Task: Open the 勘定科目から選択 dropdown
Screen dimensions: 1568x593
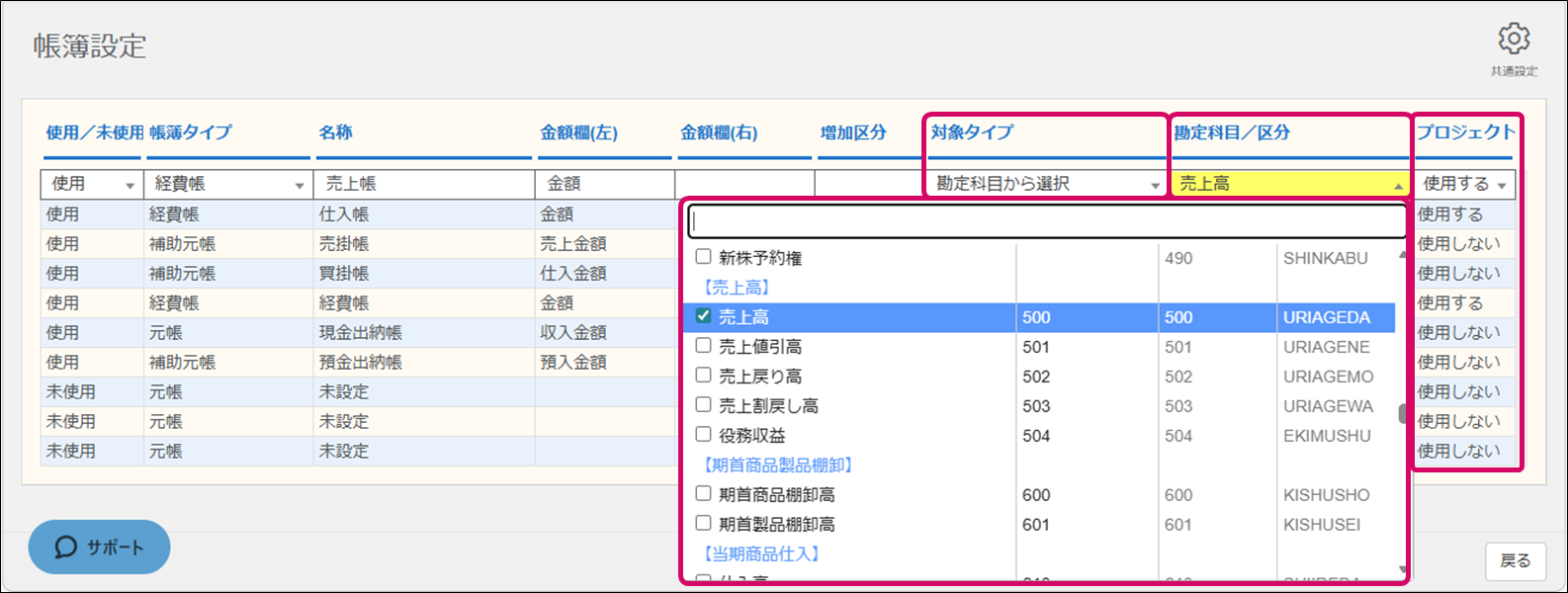Action: (x=1046, y=184)
